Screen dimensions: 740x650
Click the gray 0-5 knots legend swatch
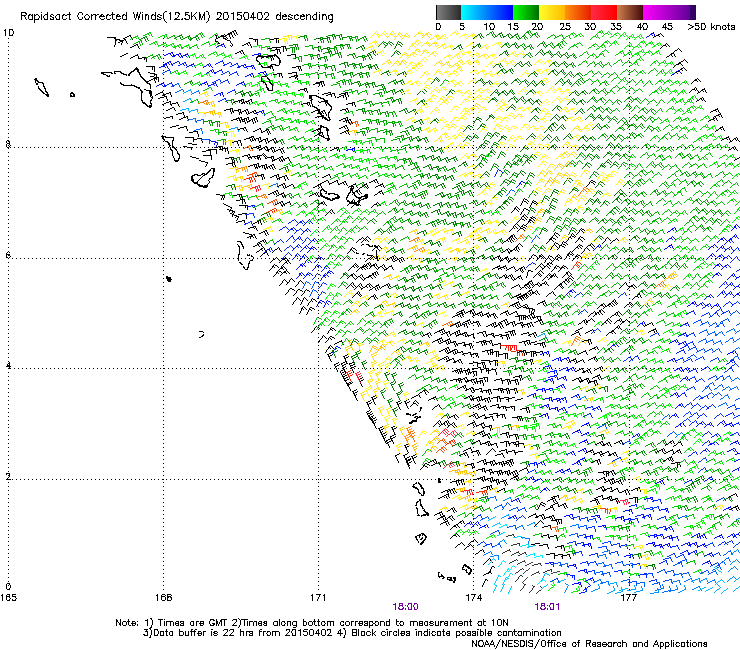(448, 12)
